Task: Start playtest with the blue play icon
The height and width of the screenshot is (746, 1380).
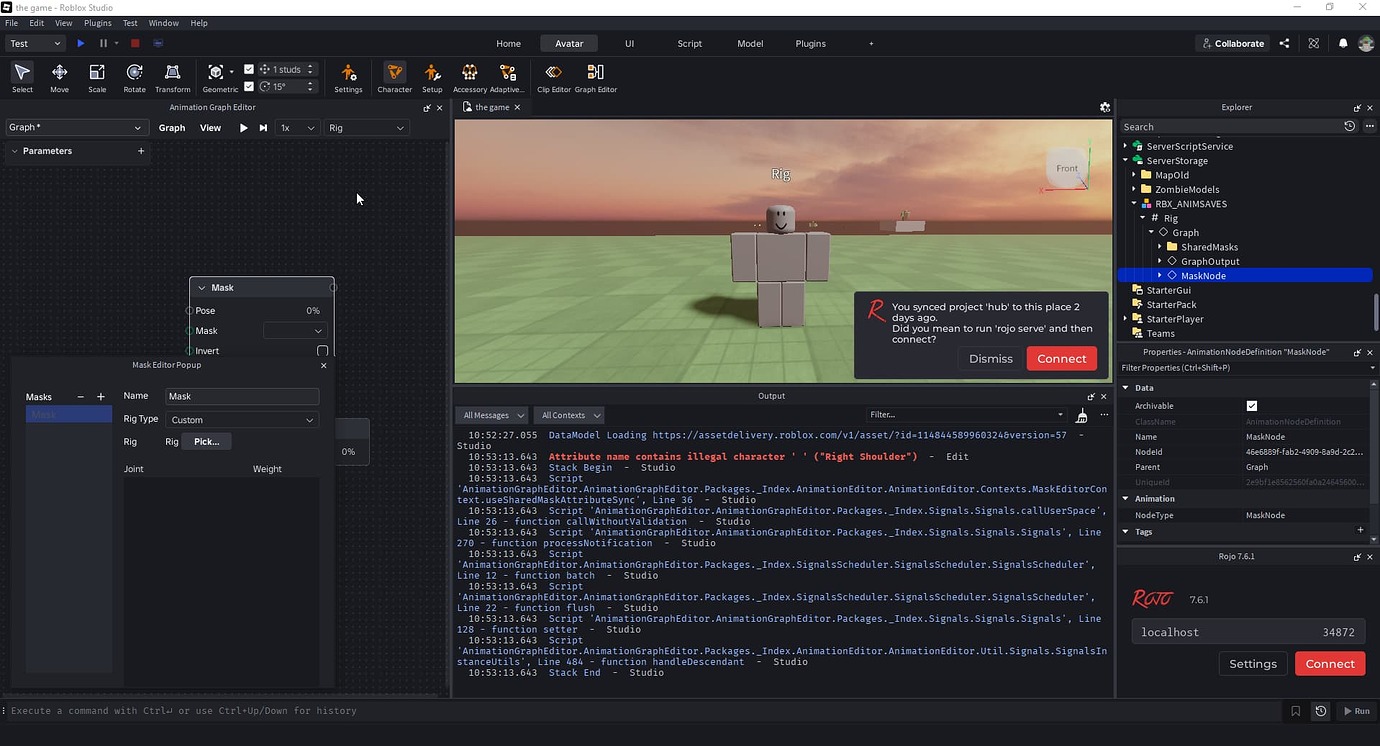Action: 80,43
